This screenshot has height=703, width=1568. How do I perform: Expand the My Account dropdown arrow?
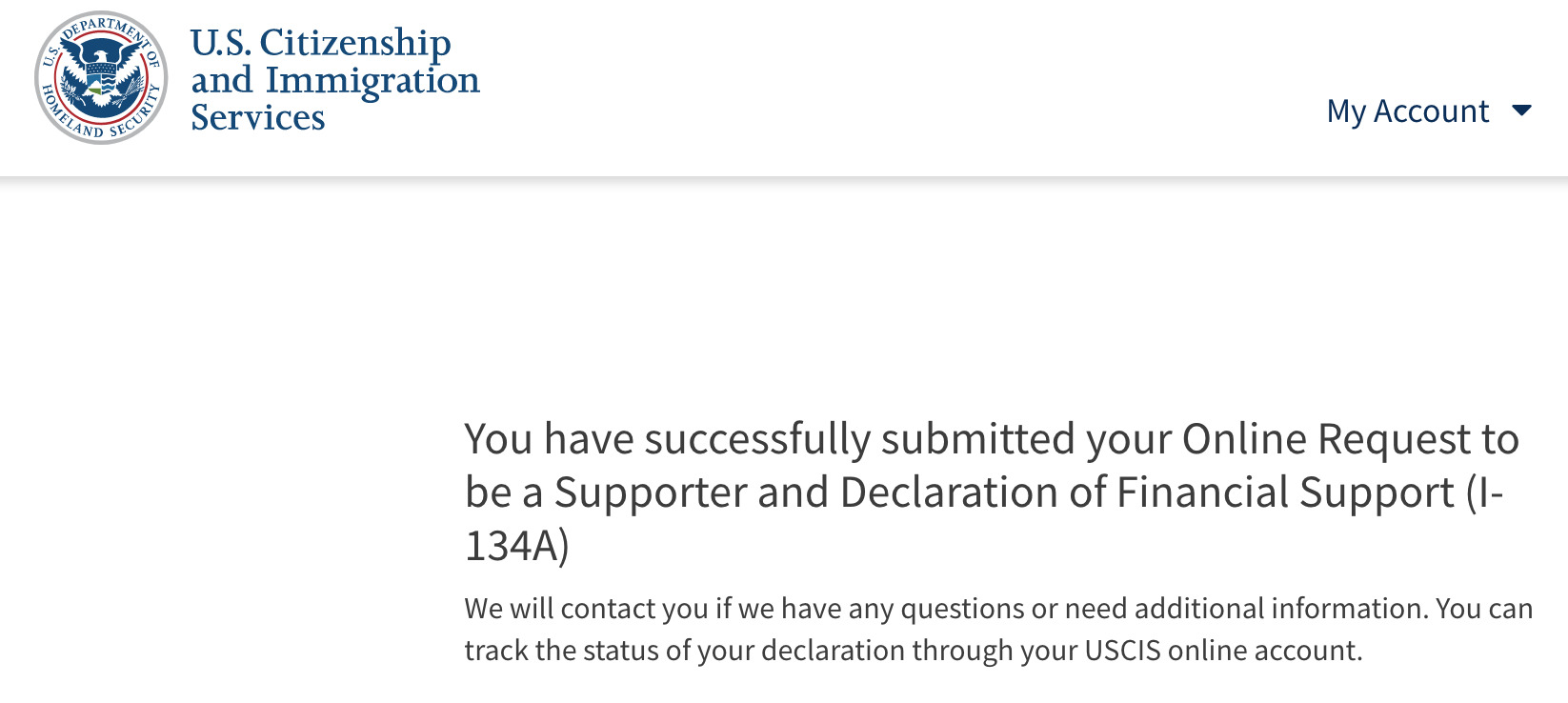pos(1521,111)
